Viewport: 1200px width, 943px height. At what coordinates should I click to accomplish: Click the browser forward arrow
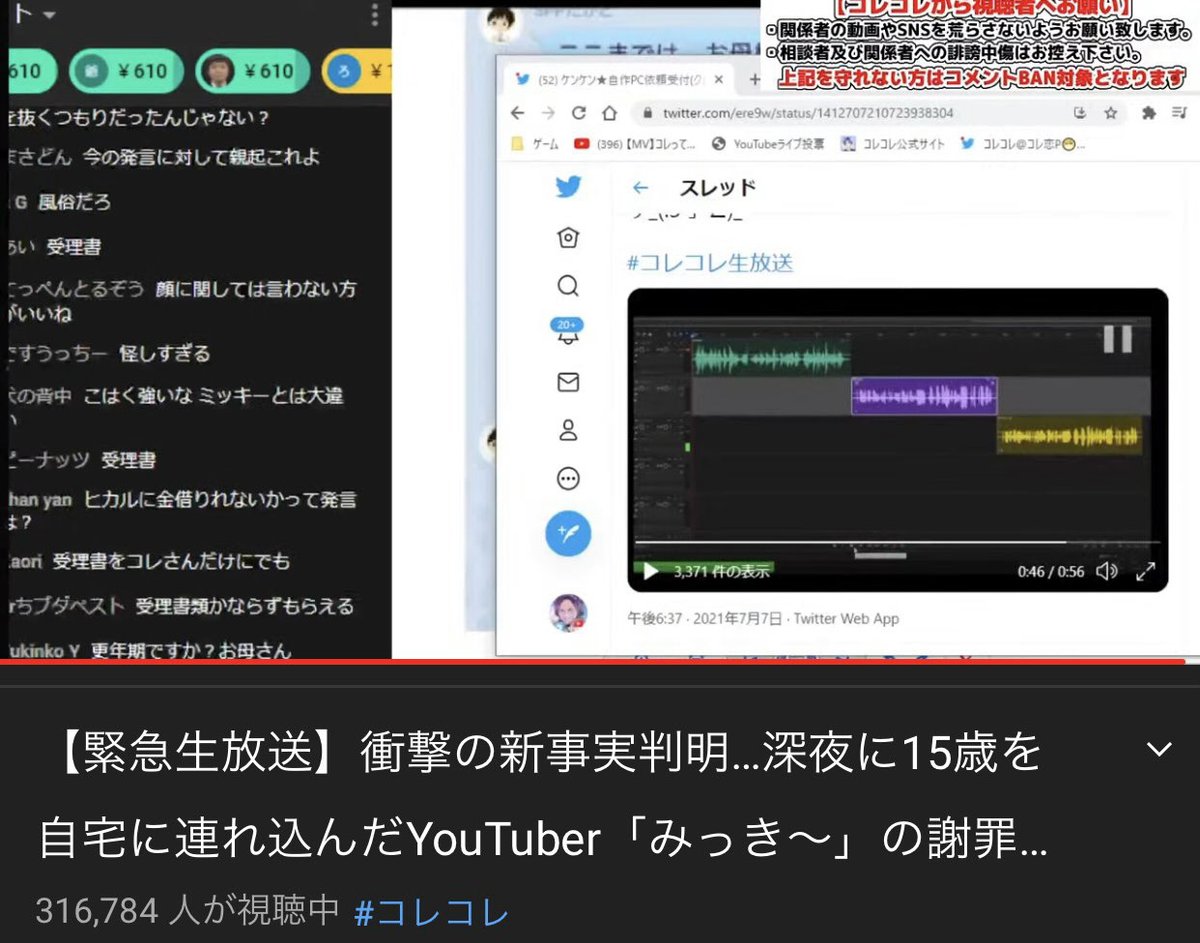(547, 113)
